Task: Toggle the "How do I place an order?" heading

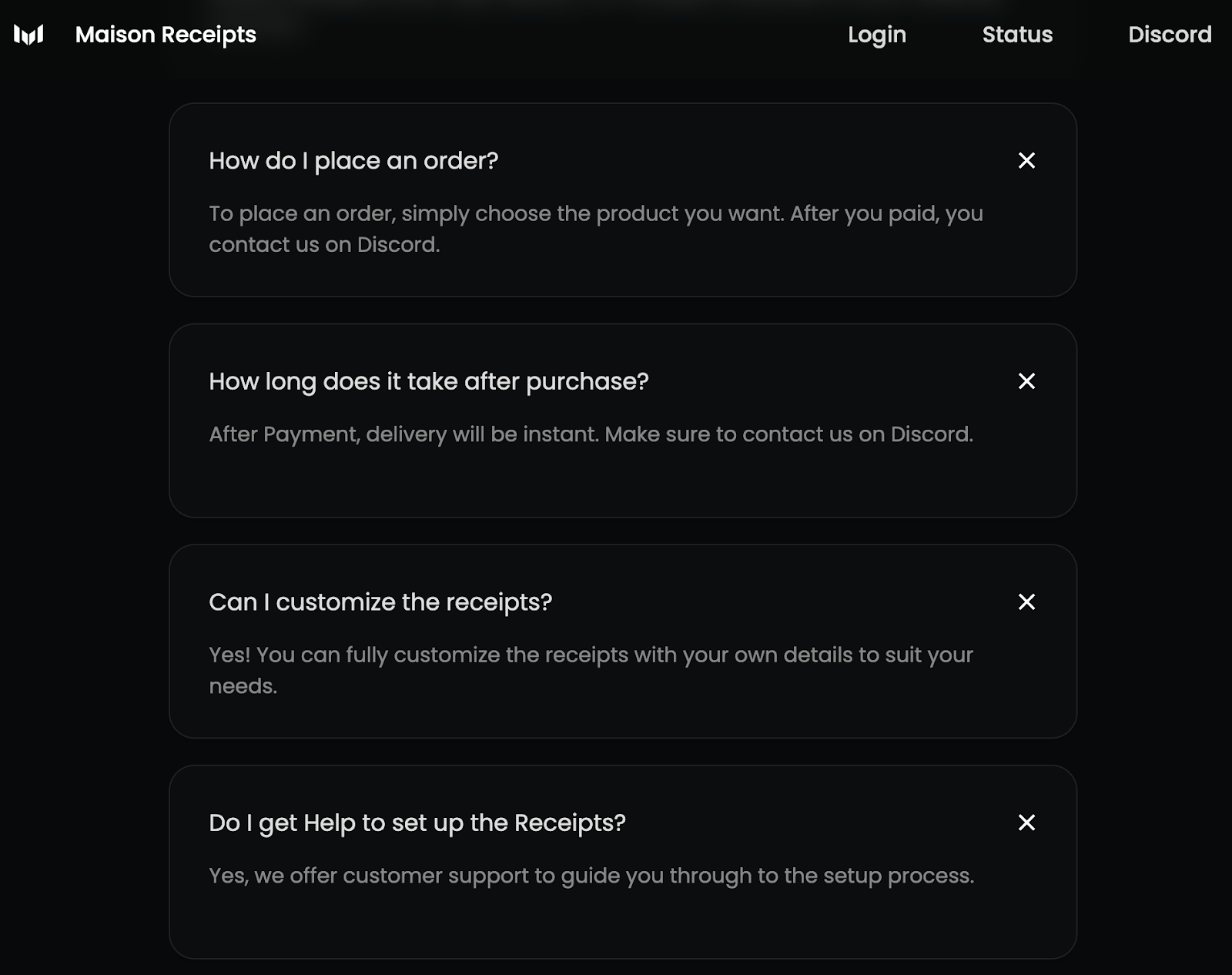Action: (x=353, y=161)
